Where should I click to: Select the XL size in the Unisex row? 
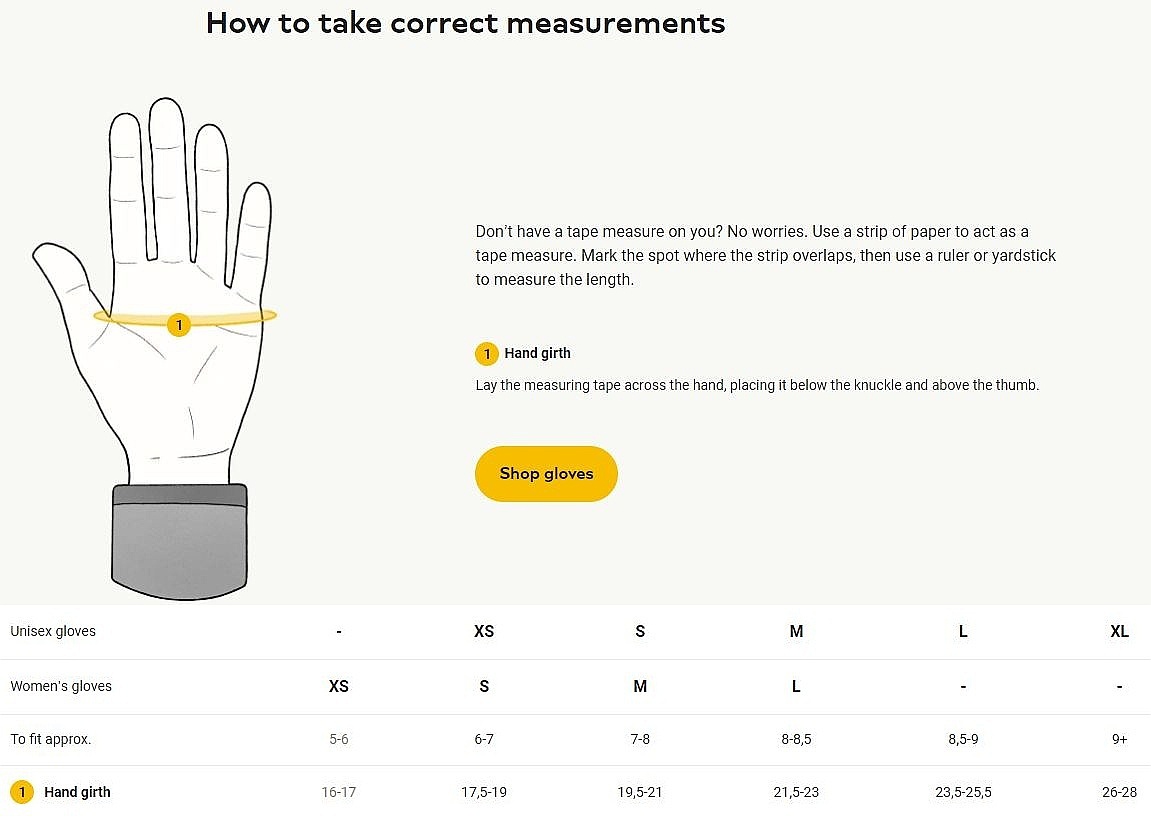[x=1119, y=632]
